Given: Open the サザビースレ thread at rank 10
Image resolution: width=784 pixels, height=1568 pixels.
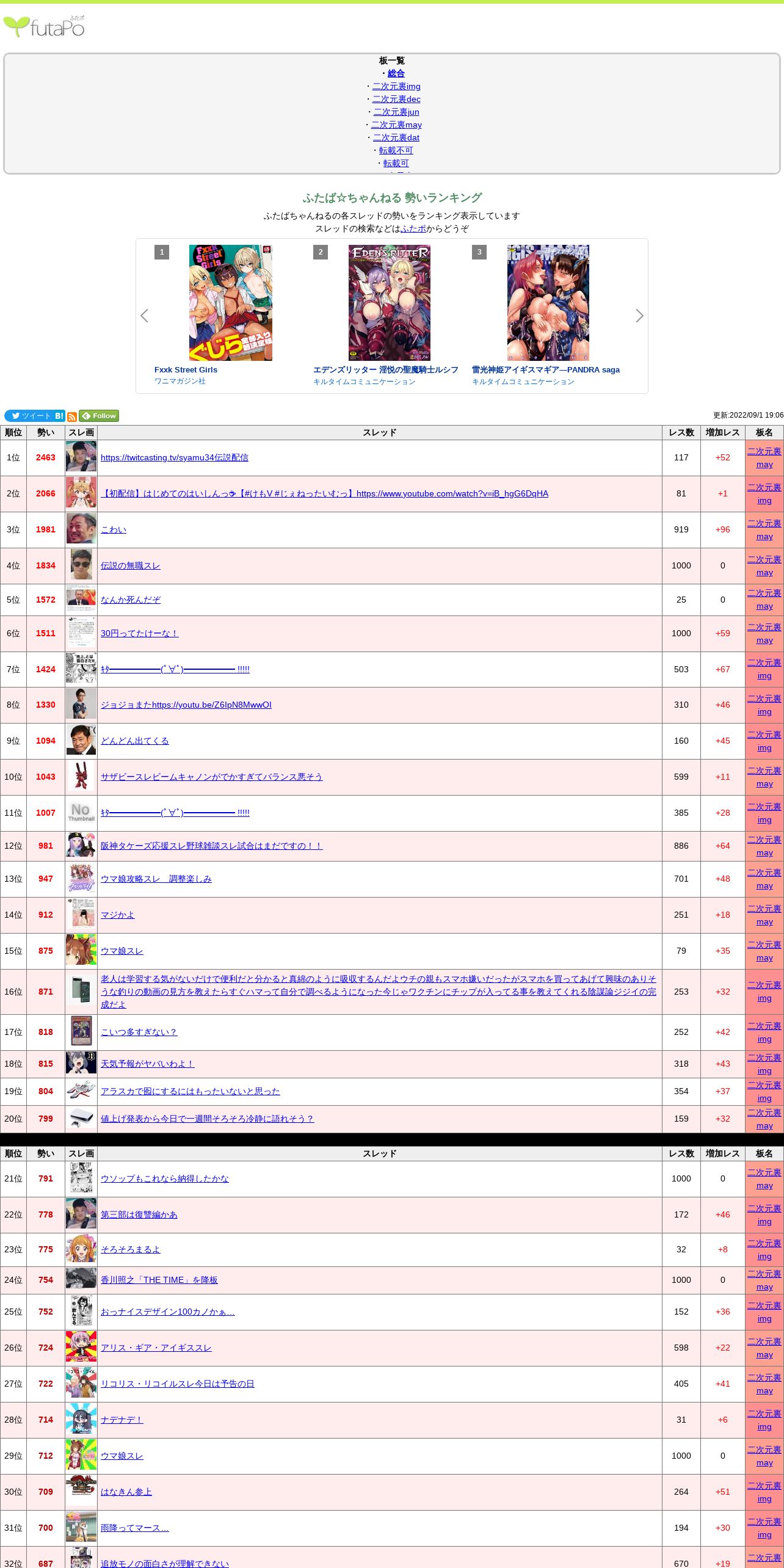Looking at the screenshot, I should (x=211, y=777).
